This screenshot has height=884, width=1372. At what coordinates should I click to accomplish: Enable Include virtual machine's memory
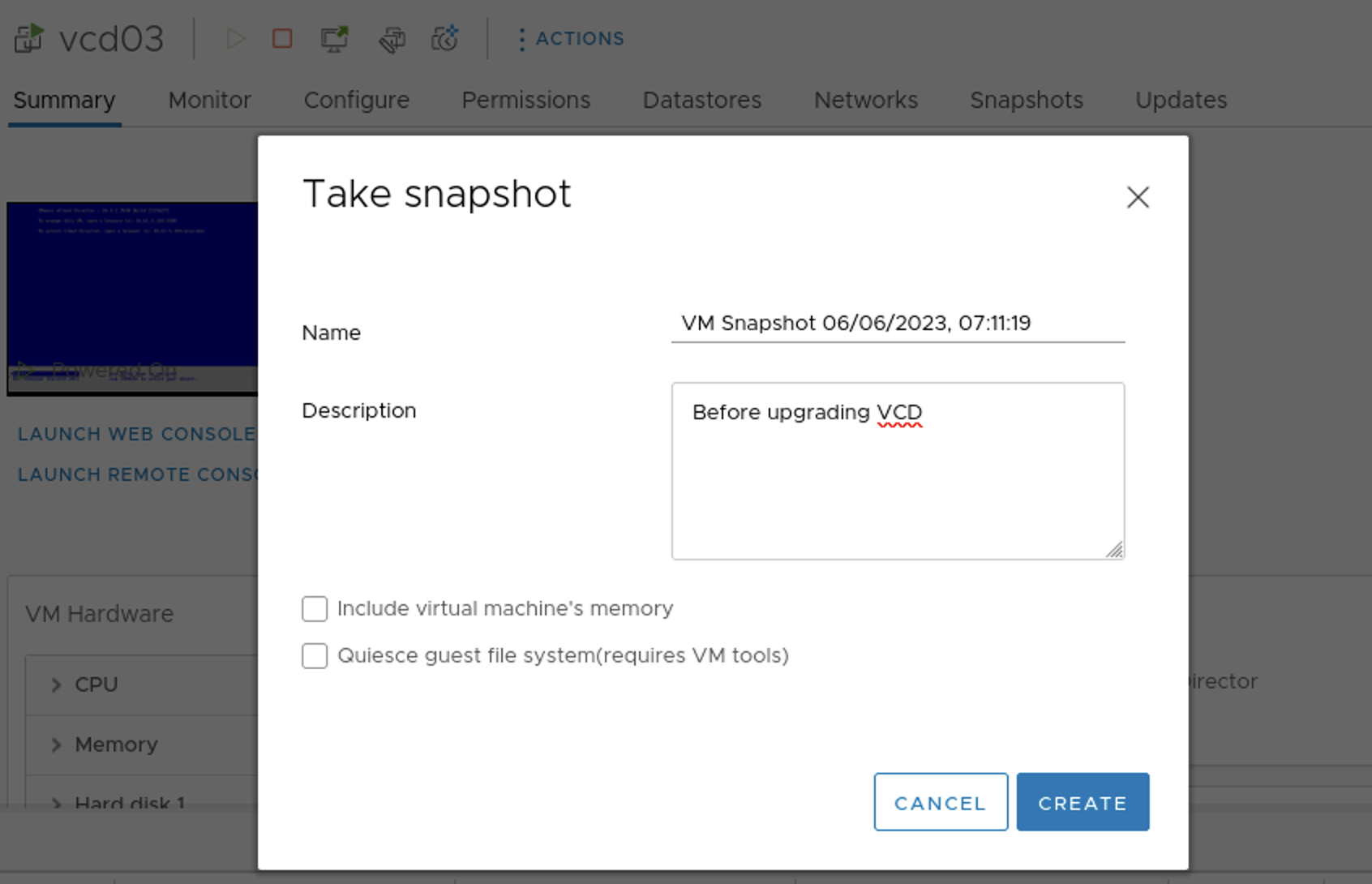[x=314, y=608]
